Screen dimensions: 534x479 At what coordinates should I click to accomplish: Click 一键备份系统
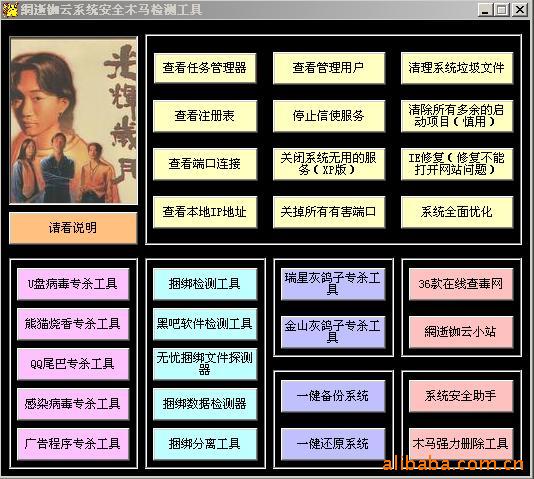click(x=333, y=396)
